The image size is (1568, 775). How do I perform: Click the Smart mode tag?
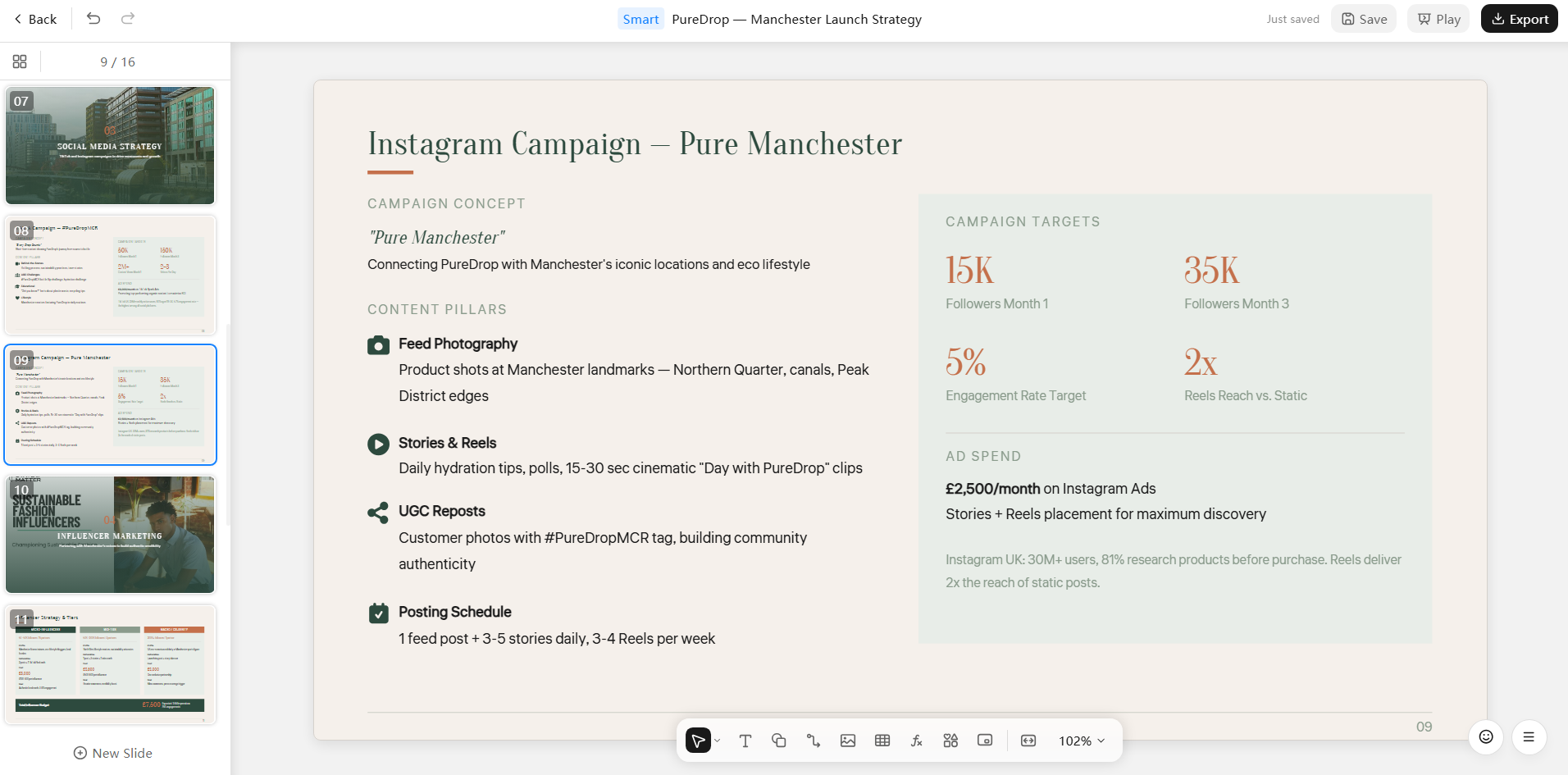tap(640, 19)
